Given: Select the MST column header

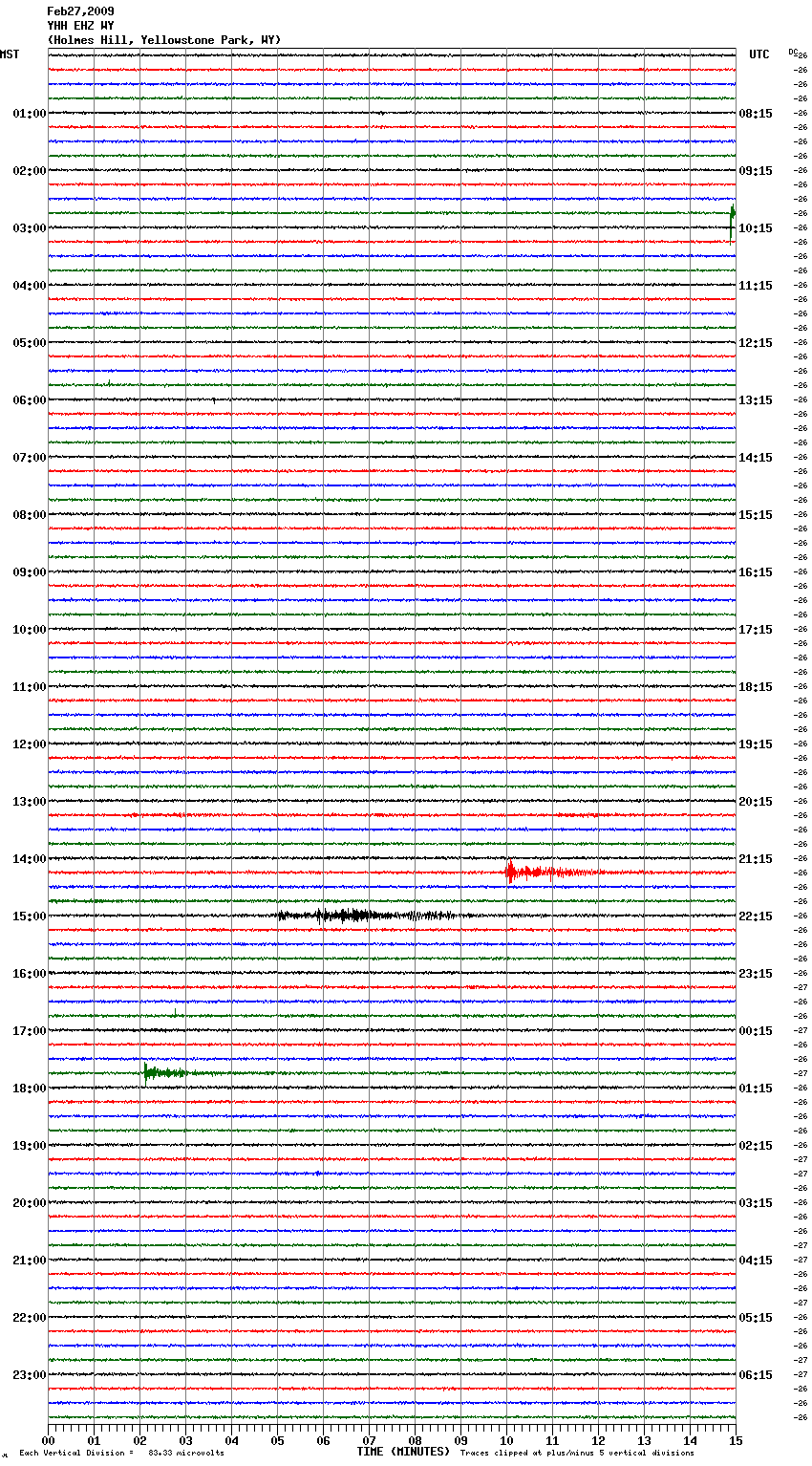Looking at the screenshot, I should tap(10, 54).
